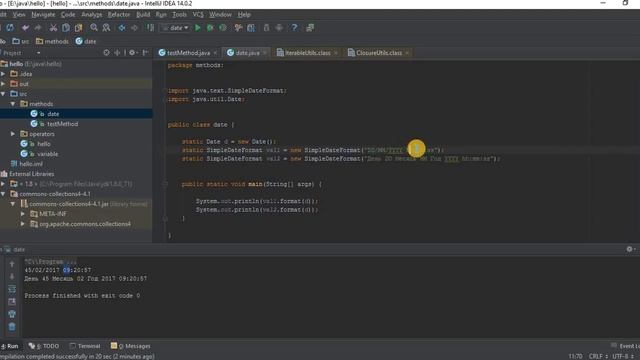The image size is (640, 360).
Task: Expand org.apache.commons.collections4 package node
Action: click(23, 224)
